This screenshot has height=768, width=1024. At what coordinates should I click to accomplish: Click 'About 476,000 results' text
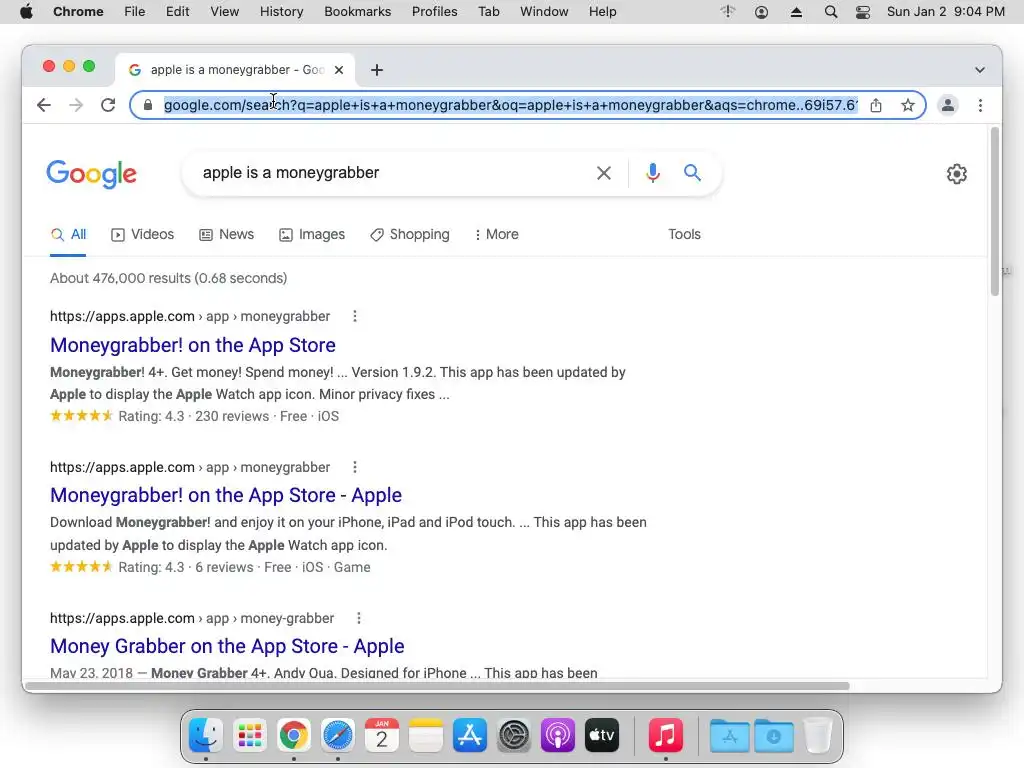coord(168,278)
